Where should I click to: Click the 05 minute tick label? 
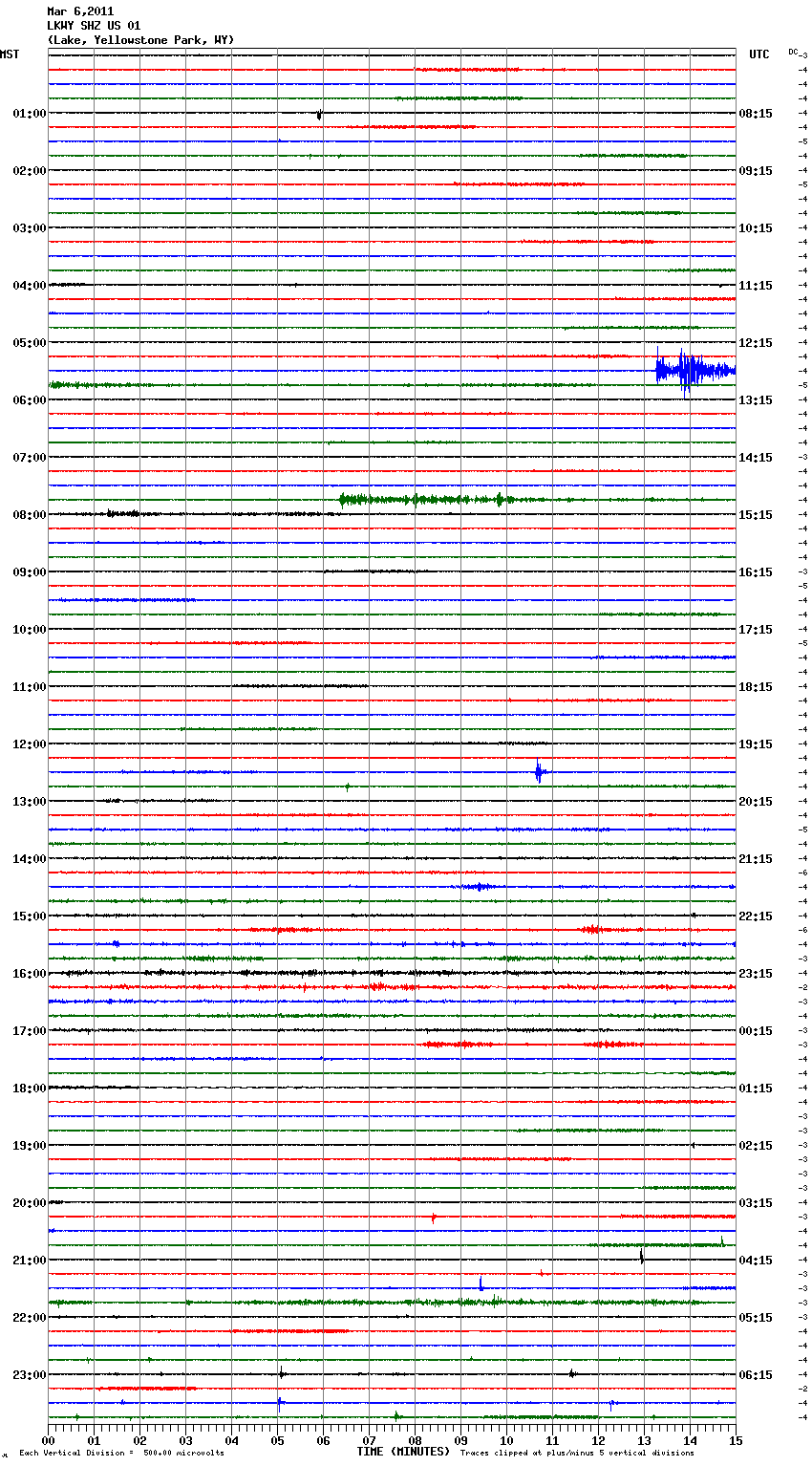click(x=277, y=1440)
